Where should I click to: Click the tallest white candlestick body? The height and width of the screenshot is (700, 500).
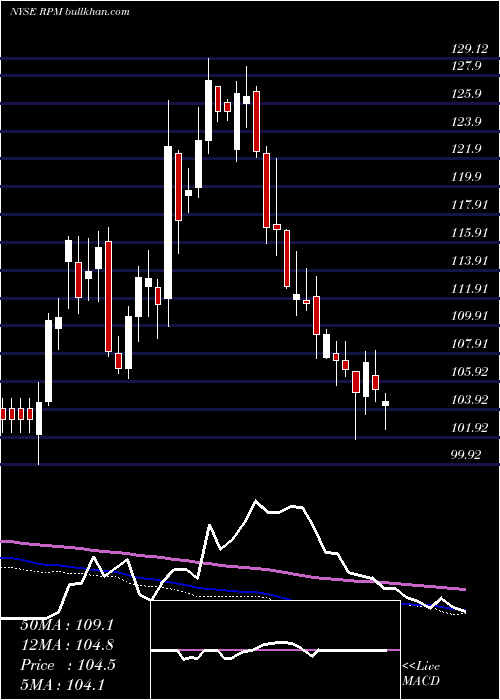[x=168, y=222]
